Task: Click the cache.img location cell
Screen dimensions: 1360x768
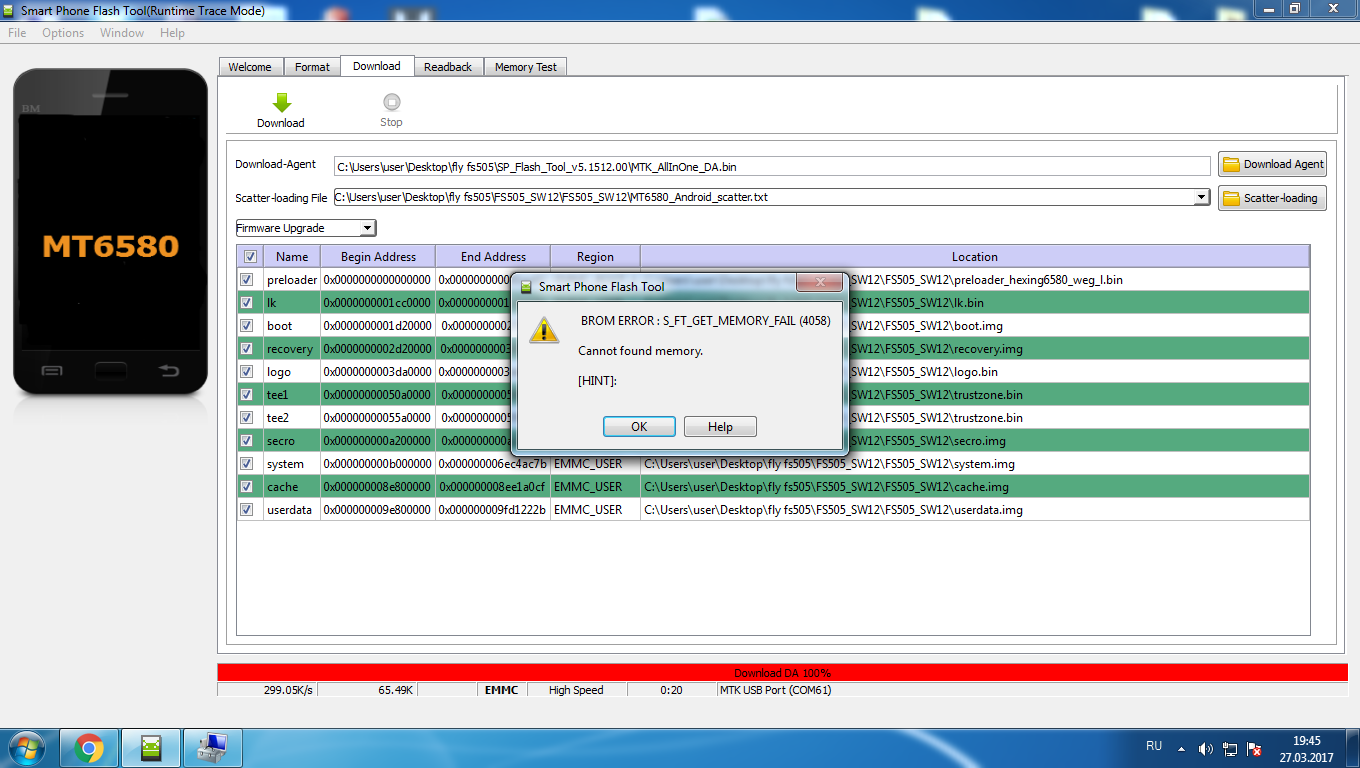Action: coord(975,487)
